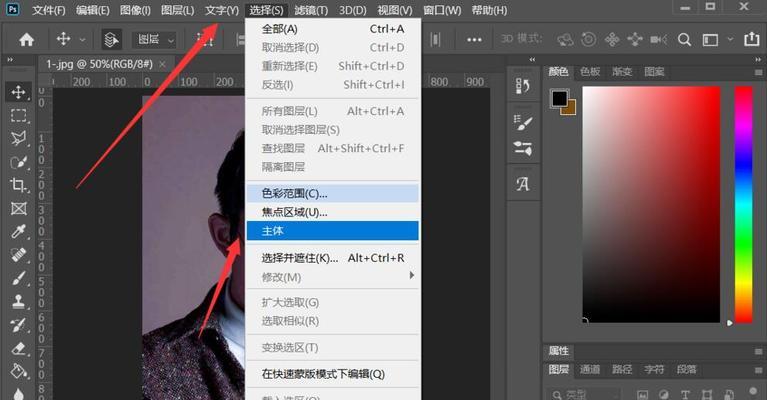Viewport: 767px width, 400px height.
Task: Expand the left toolbar double arrows
Action: tap(10, 60)
